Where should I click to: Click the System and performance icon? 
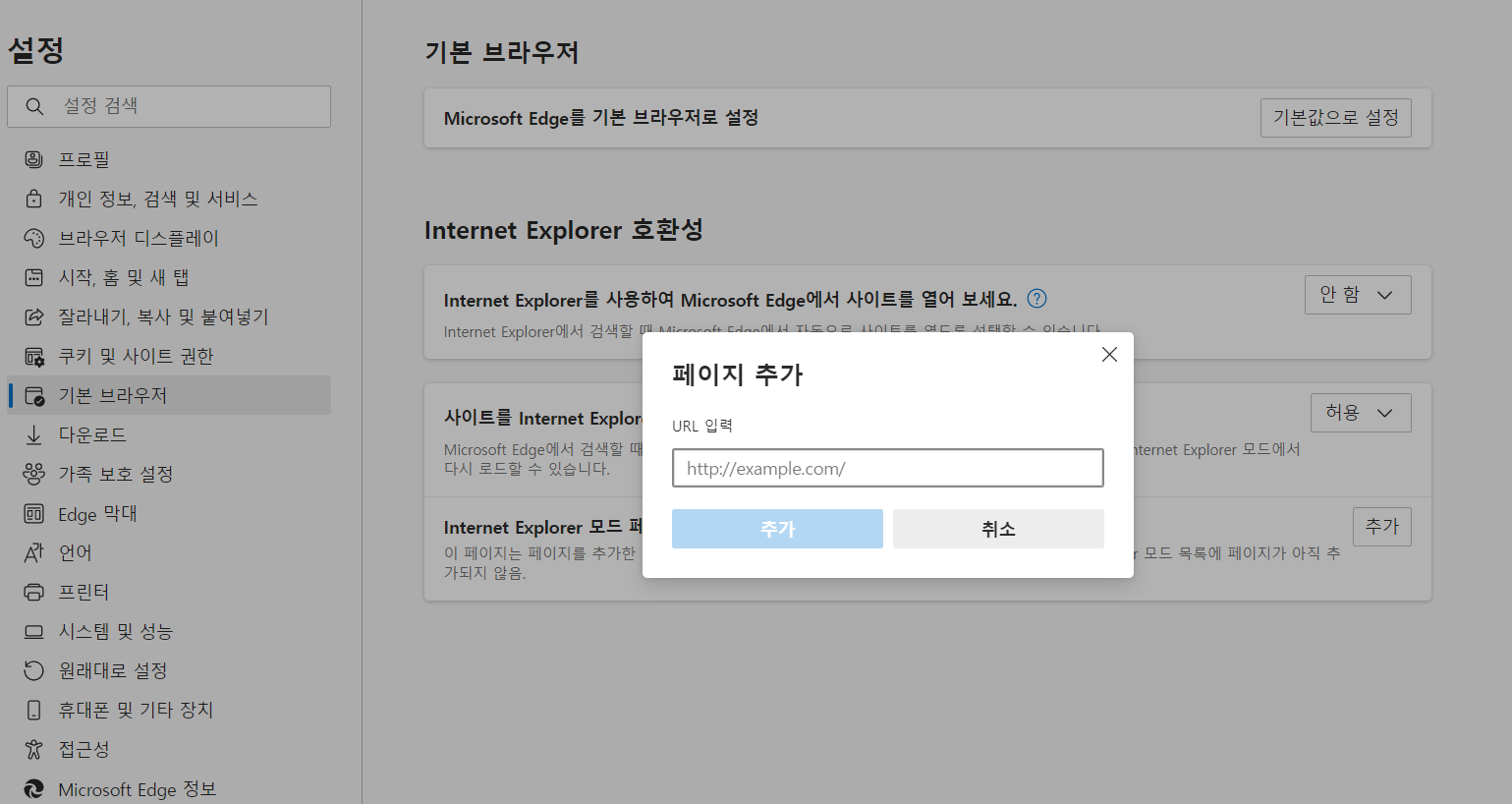click(x=33, y=631)
